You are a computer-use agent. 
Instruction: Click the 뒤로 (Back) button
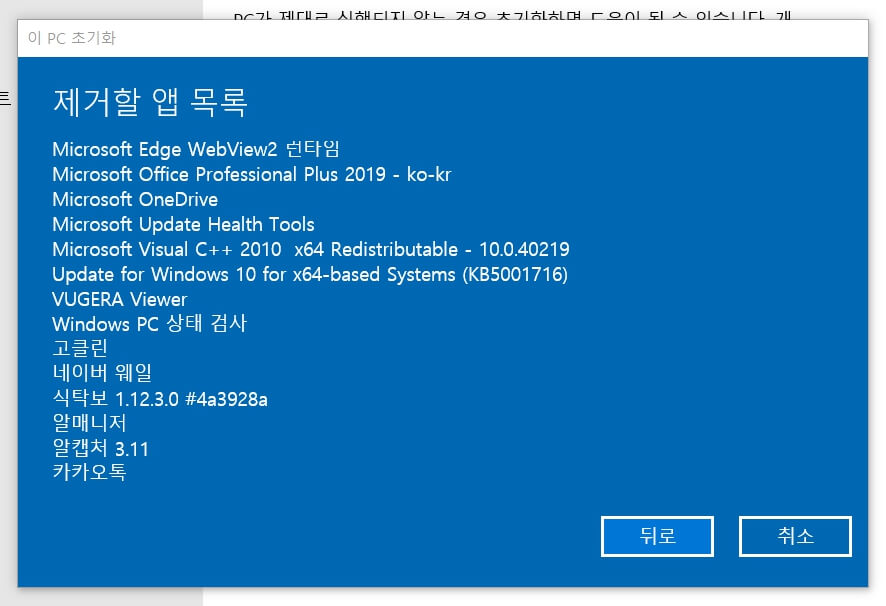tap(657, 536)
